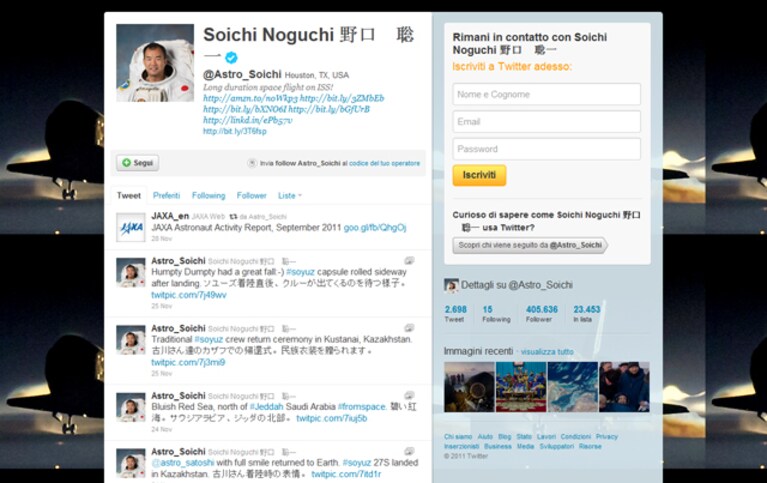Open the JAXA_en username link

[x=170, y=216]
